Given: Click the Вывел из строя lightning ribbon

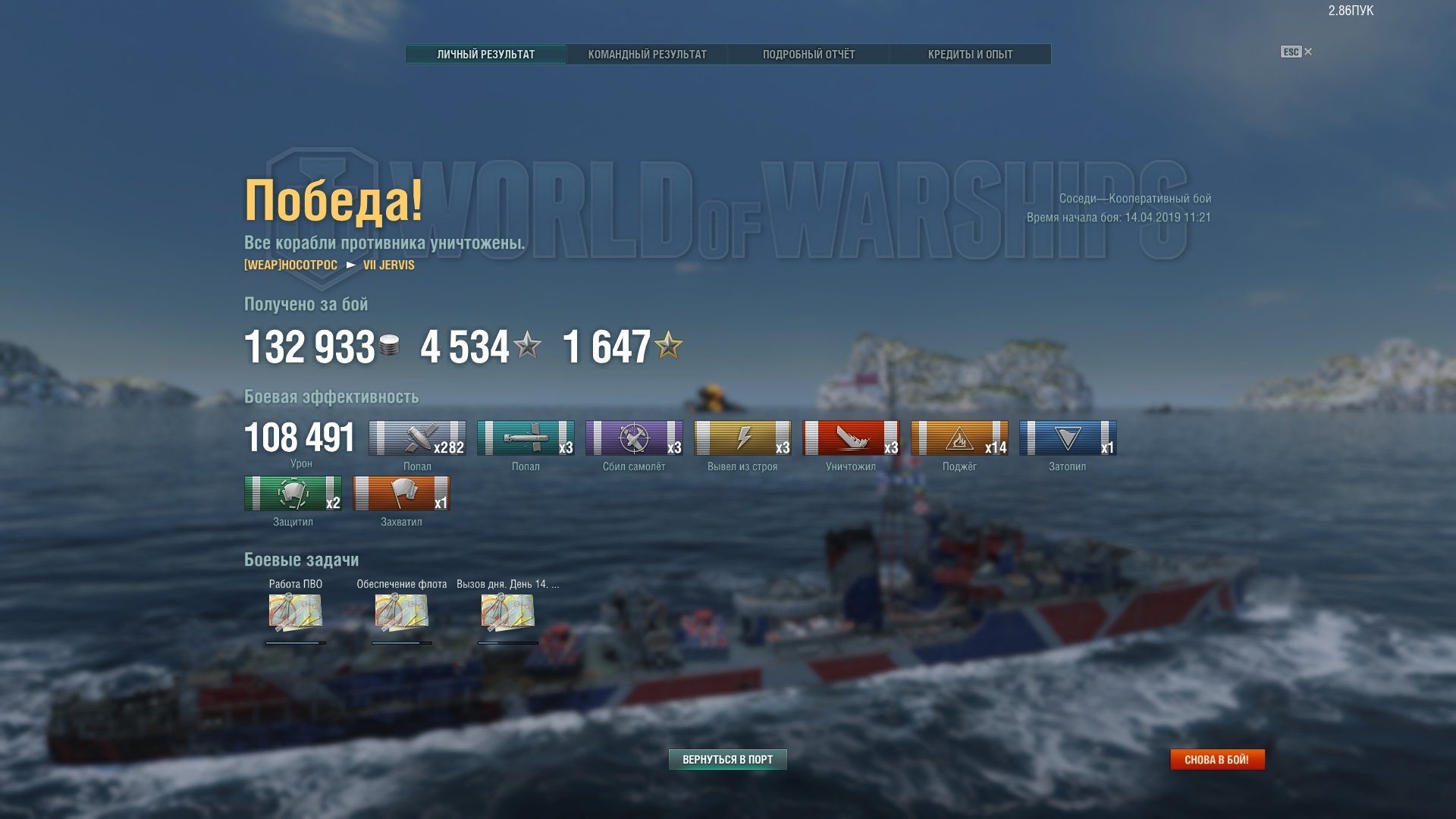Looking at the screenshot, I should point(742,438).
